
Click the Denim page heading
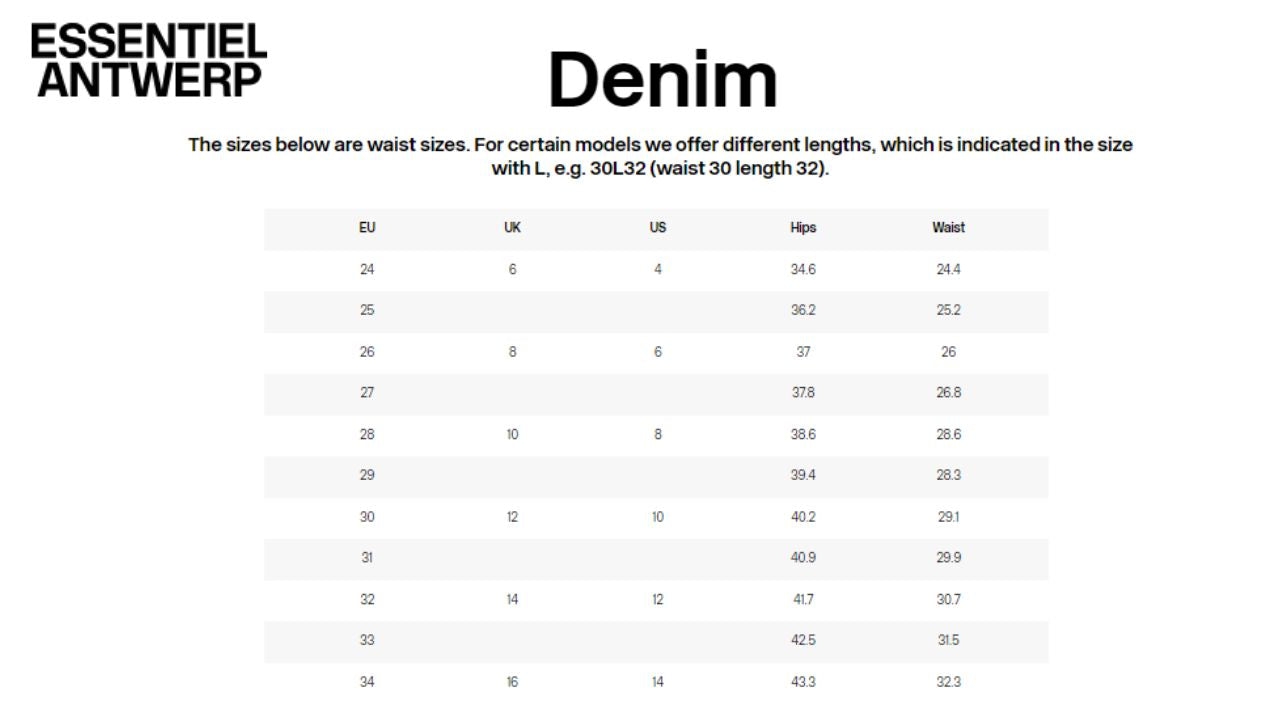(662, 80)
